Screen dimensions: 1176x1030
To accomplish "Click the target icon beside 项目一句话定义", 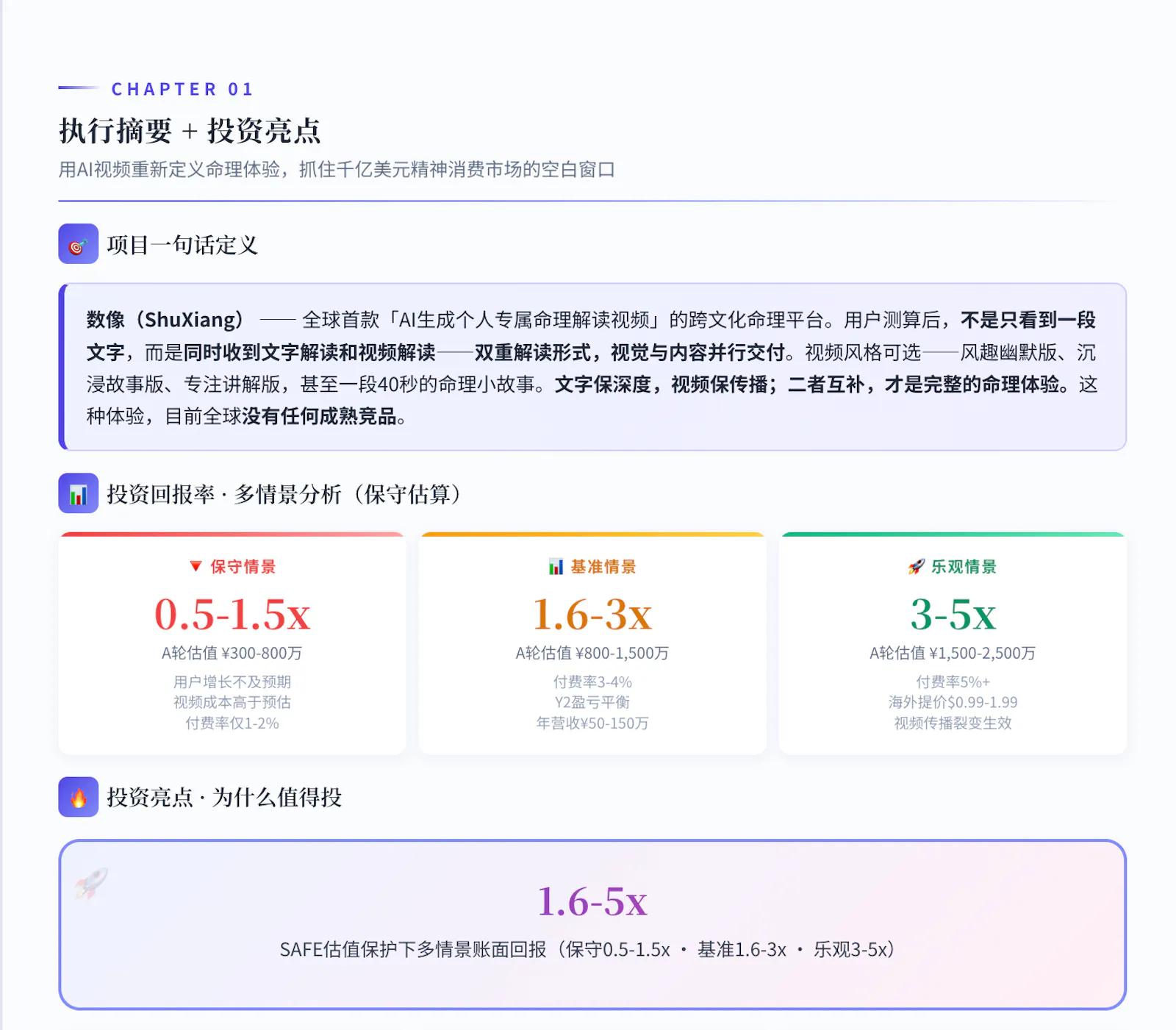I will coord(78,244).
